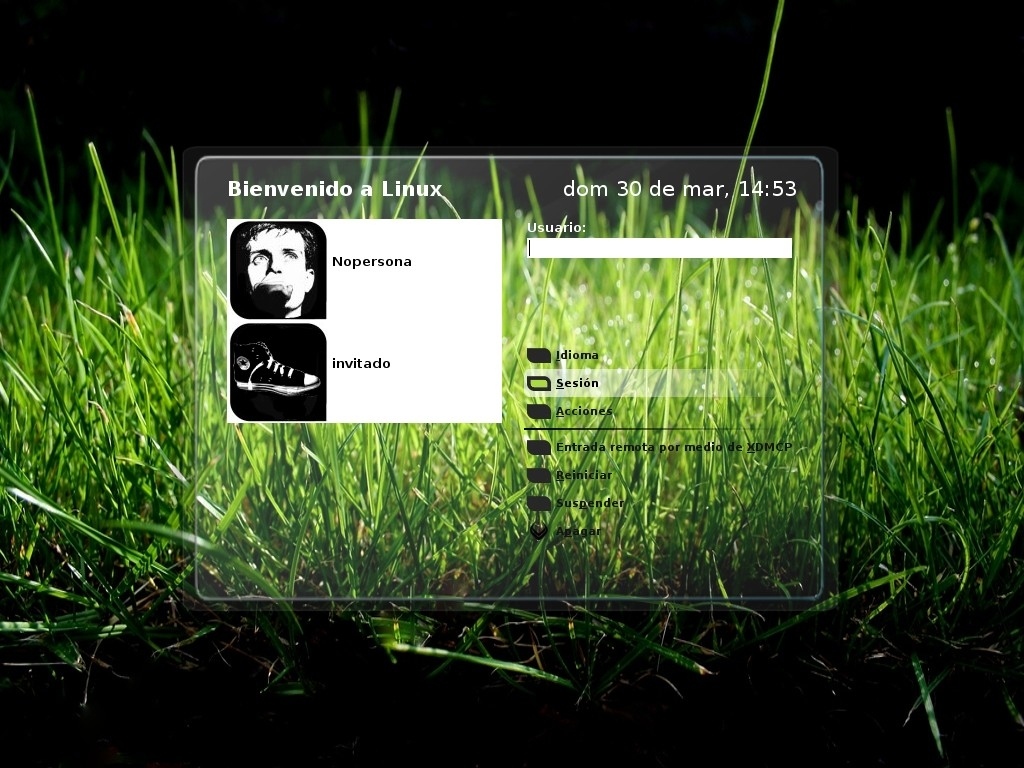Choose Entrada remota por medio de XDMCP
1024x768 pixels.
point(674,447)
